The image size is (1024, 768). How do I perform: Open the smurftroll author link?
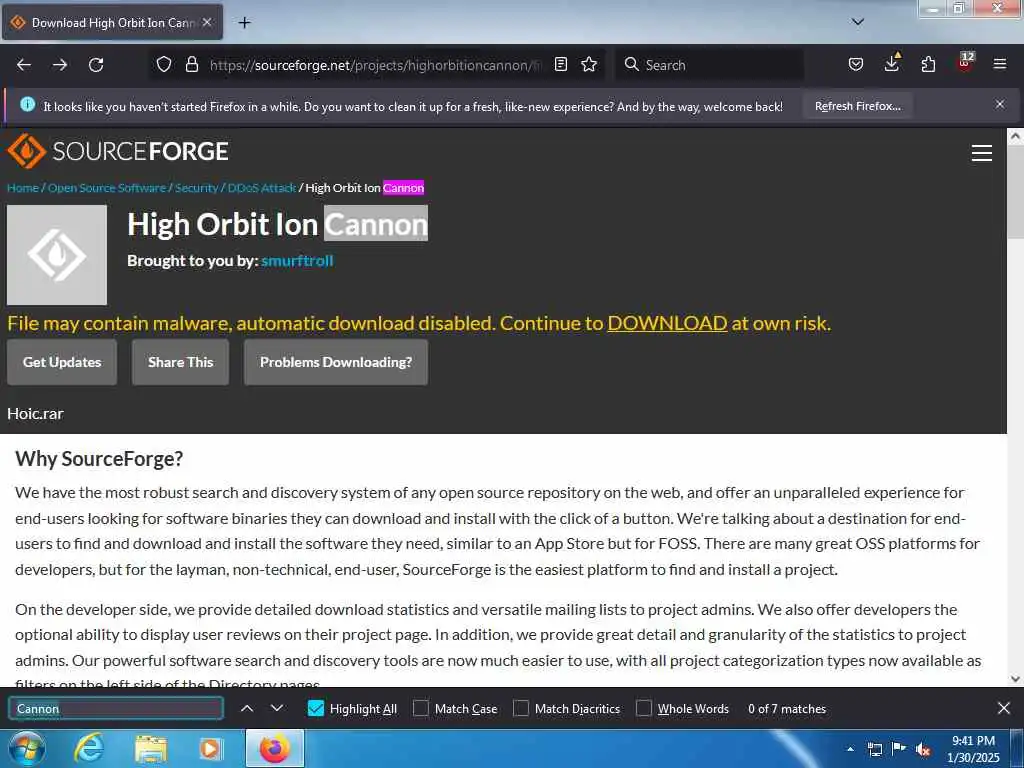coord(297,261)
